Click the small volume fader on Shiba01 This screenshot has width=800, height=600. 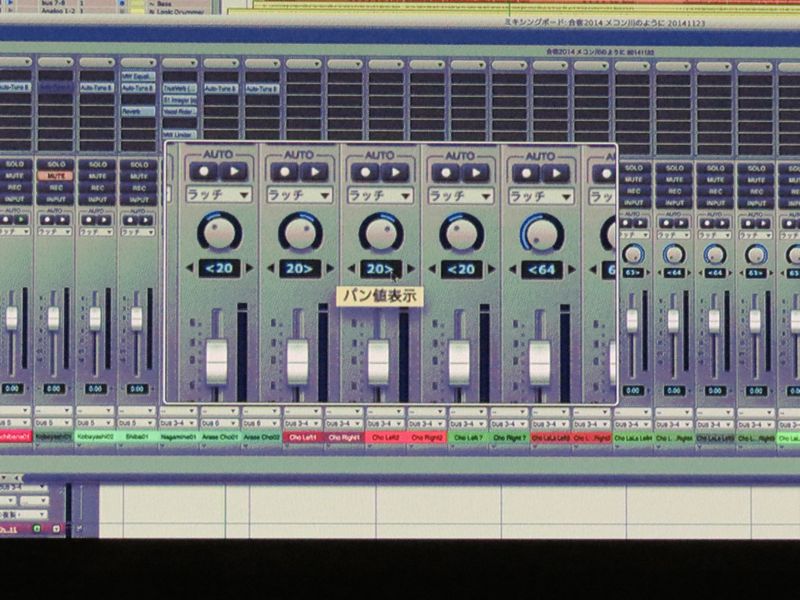coord(136,319)
